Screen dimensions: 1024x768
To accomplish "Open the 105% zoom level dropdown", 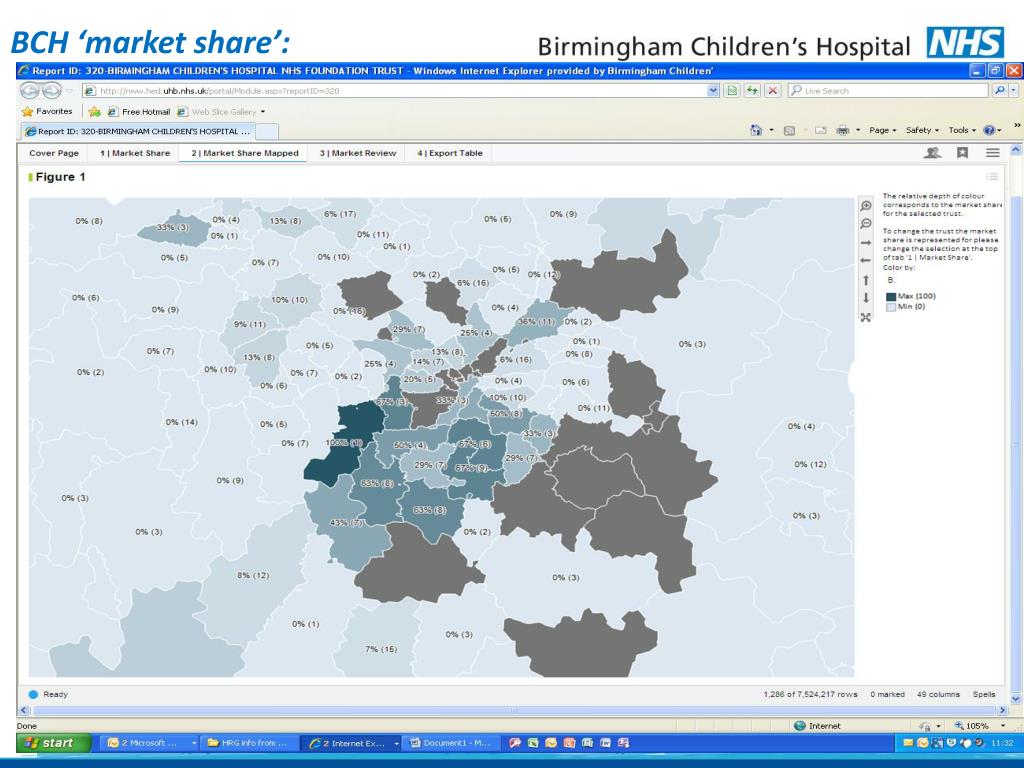I will (x=1003, y=726).
